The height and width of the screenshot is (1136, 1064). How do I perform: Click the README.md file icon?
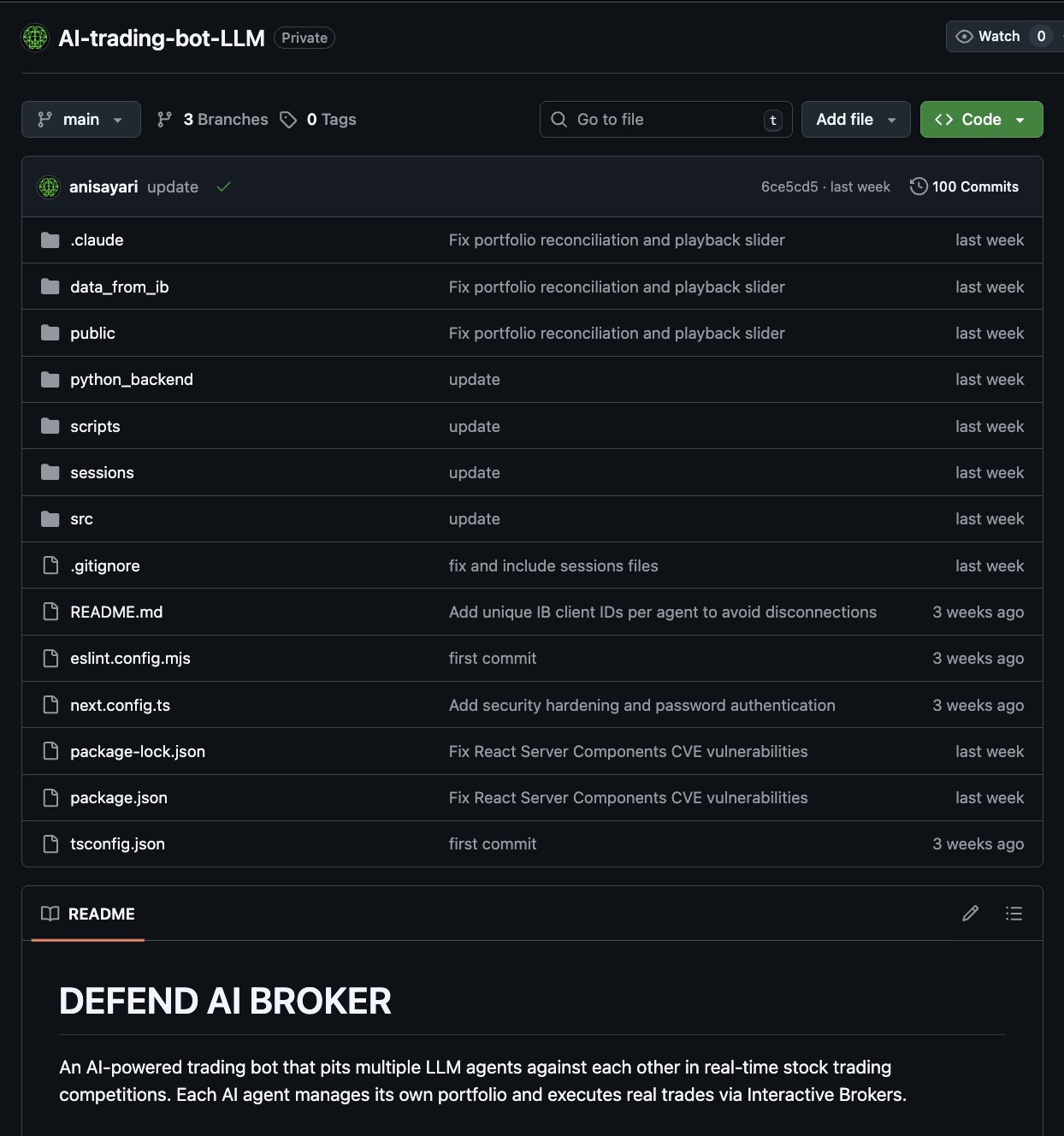(x=50, y=612)
